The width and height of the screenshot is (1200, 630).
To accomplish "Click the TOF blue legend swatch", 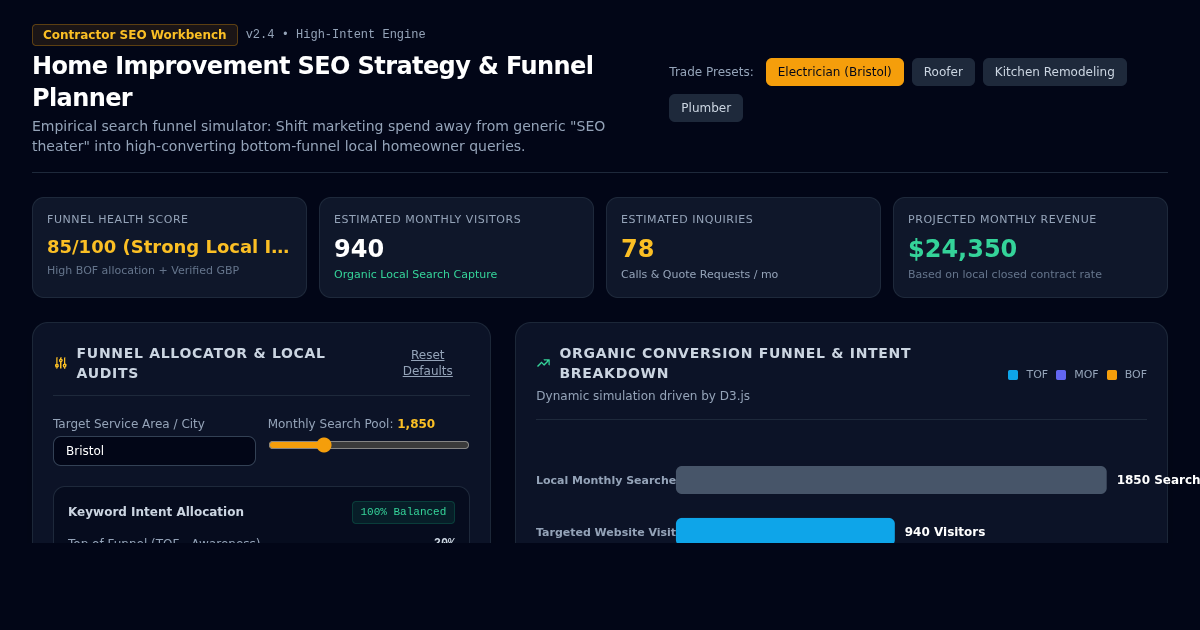I will [x=1013, y=375].
